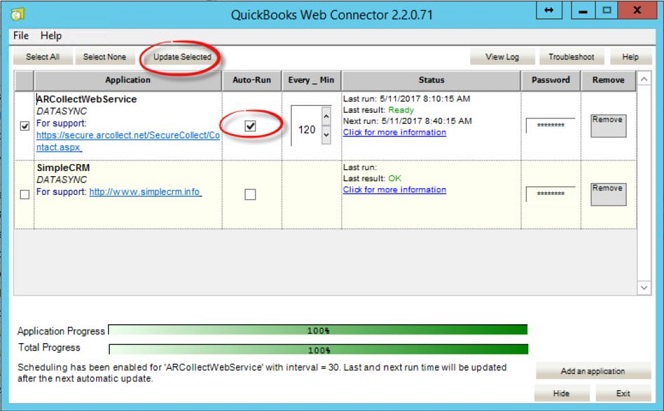Click the Application Progress bar

(x=318, y=330)
